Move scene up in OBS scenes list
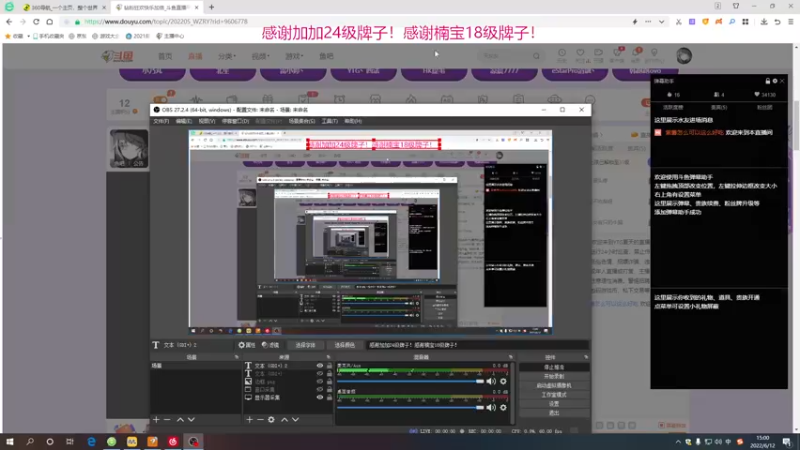The image size is (800, 450). [x=180, y=419]
